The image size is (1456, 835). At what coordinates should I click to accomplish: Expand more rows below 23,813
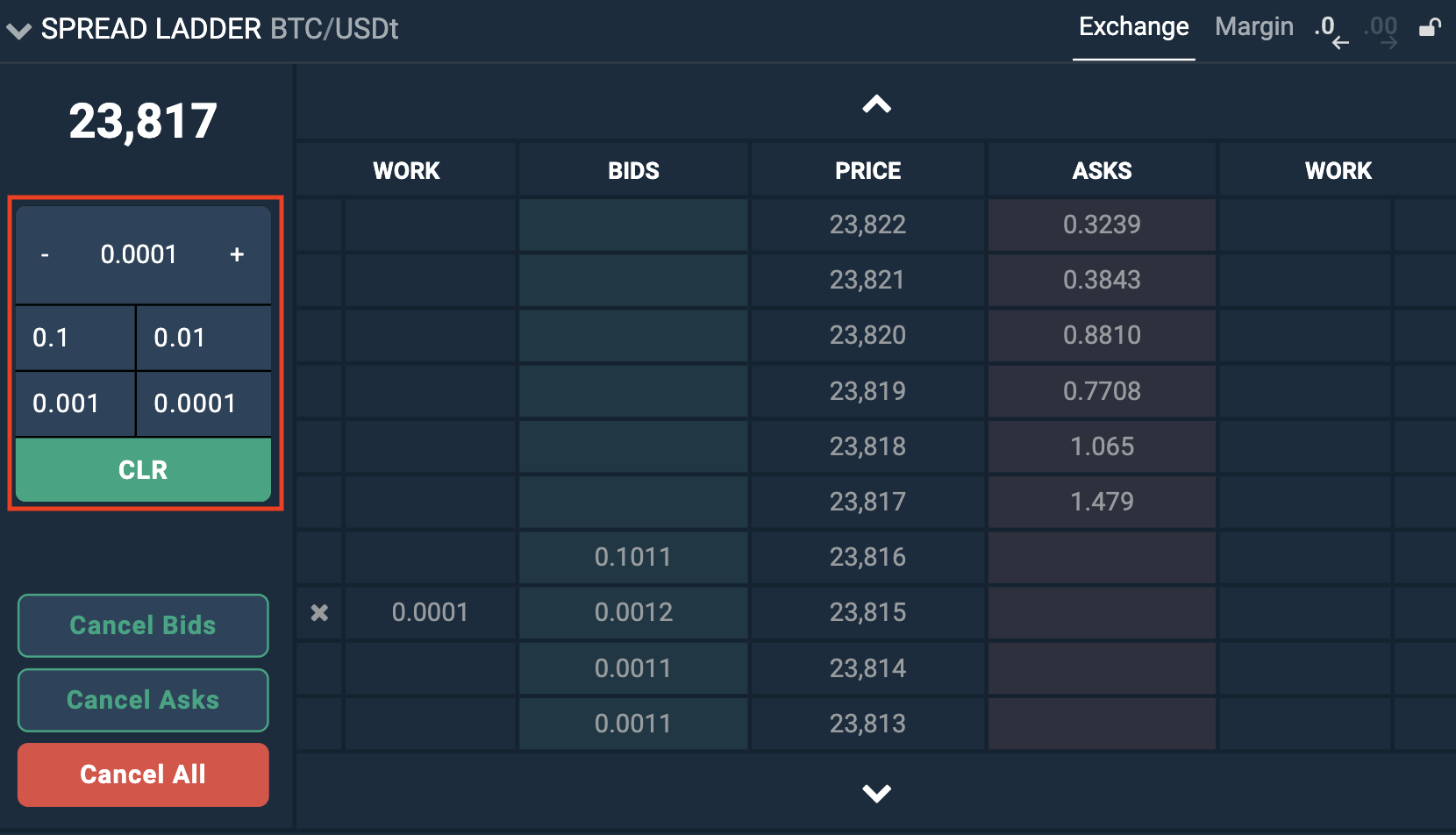(874, 794)
